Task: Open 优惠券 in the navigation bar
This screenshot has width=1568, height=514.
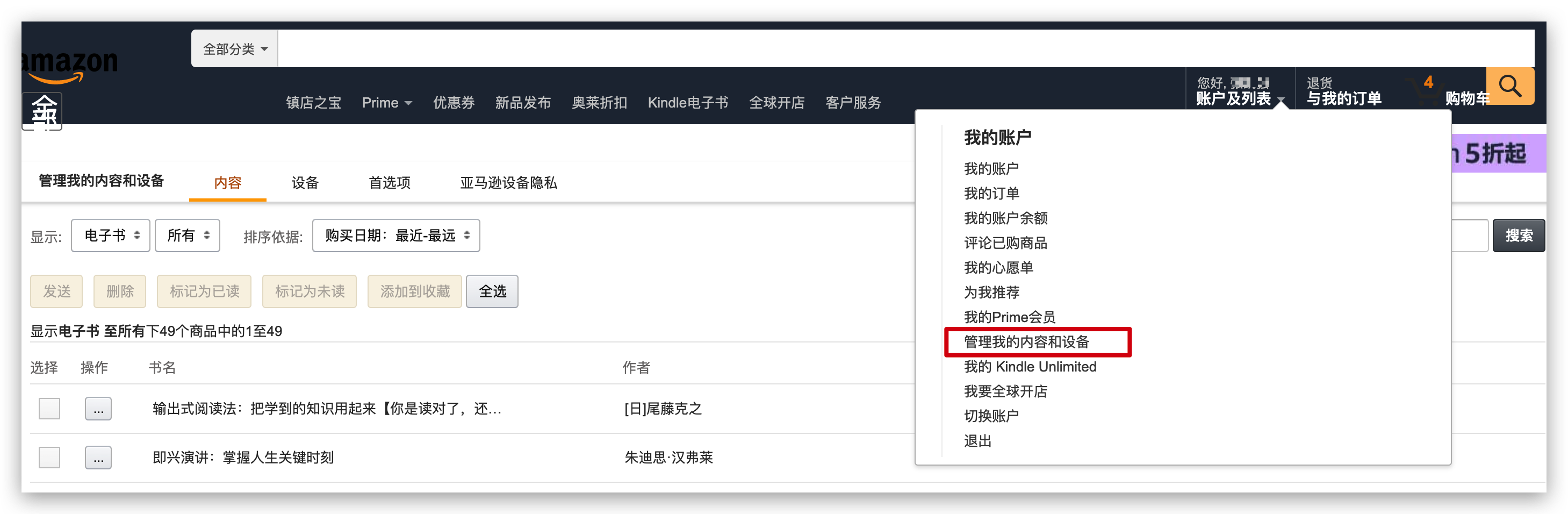Action: (454, 102)
